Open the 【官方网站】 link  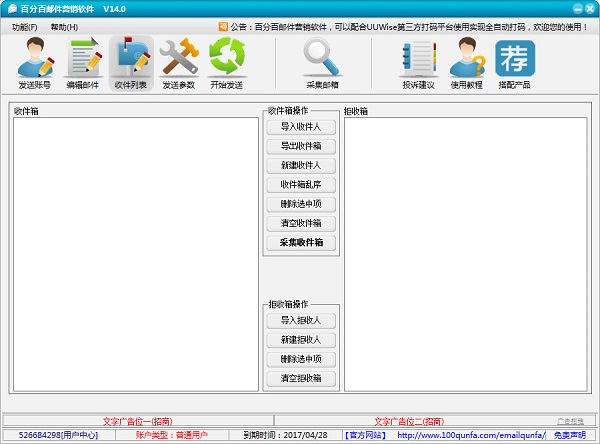tap(365, 435)
